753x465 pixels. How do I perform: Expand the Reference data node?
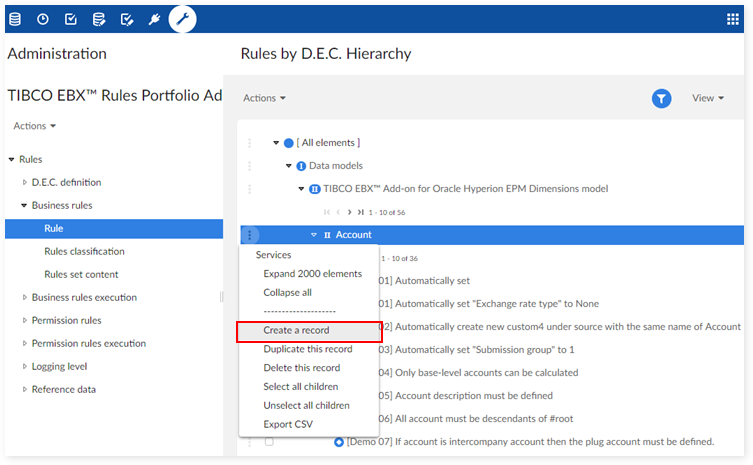pyautogui.click(x=24, y=390)
